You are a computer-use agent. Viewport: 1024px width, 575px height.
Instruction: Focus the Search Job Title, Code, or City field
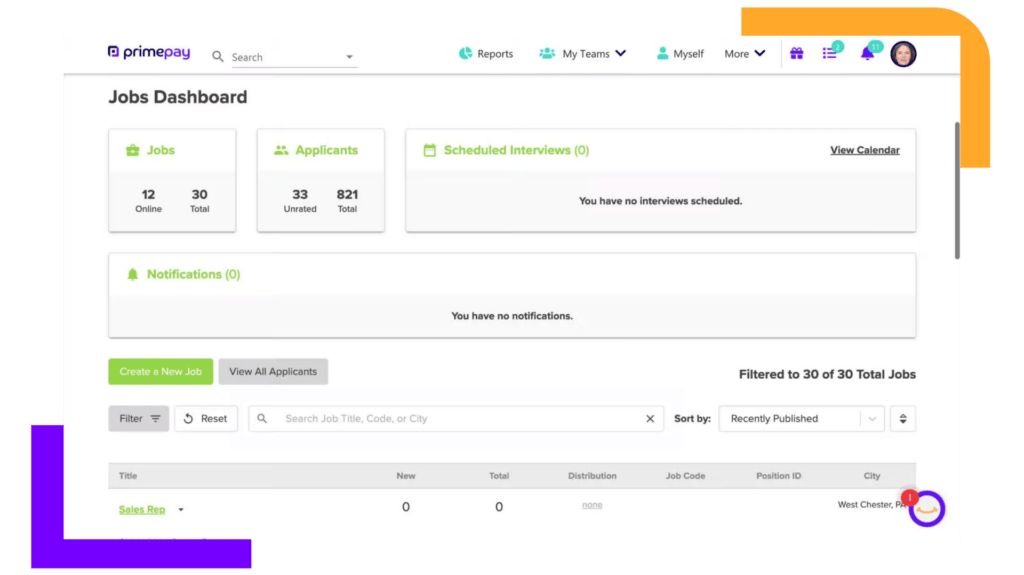pyautogui.click(x=456, y=419)
